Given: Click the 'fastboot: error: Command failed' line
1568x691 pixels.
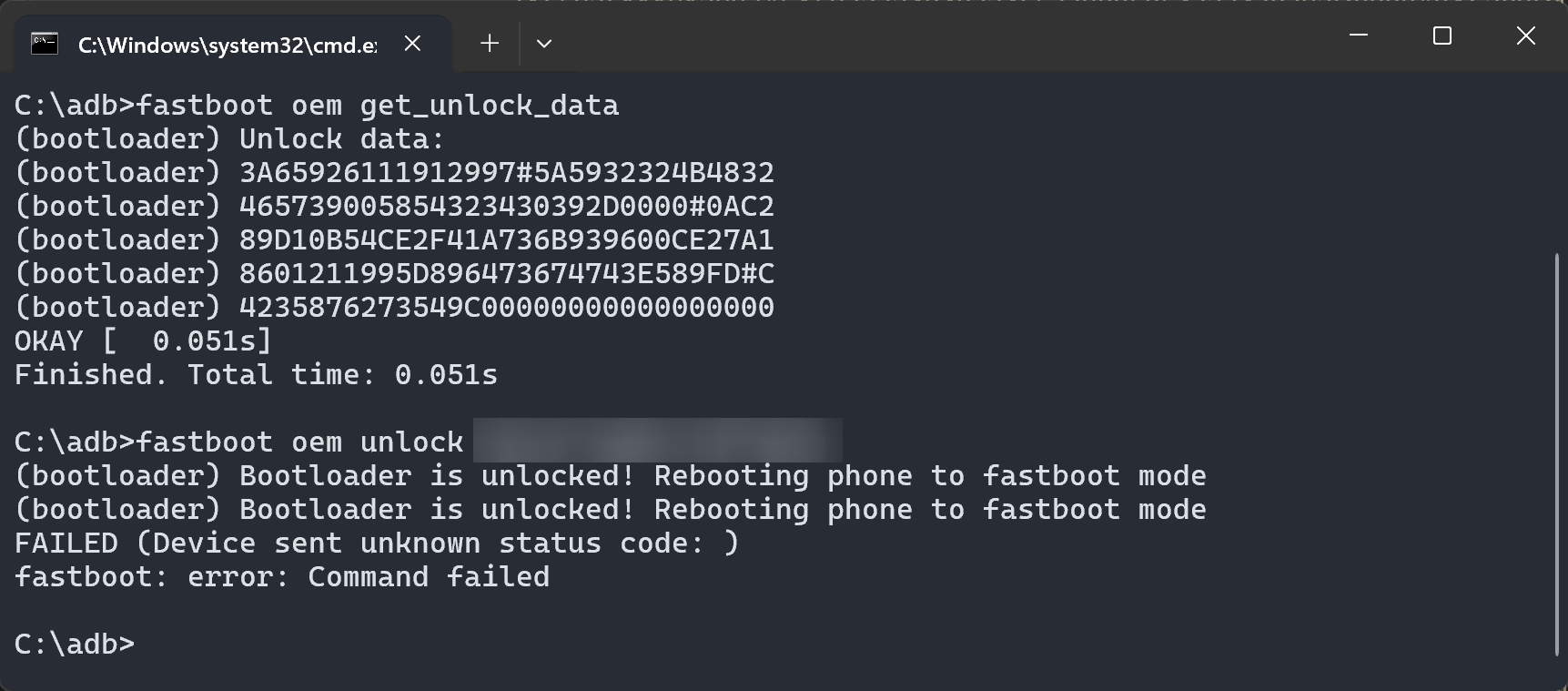Looking at the screenshot, I should (x=282, y=577).
